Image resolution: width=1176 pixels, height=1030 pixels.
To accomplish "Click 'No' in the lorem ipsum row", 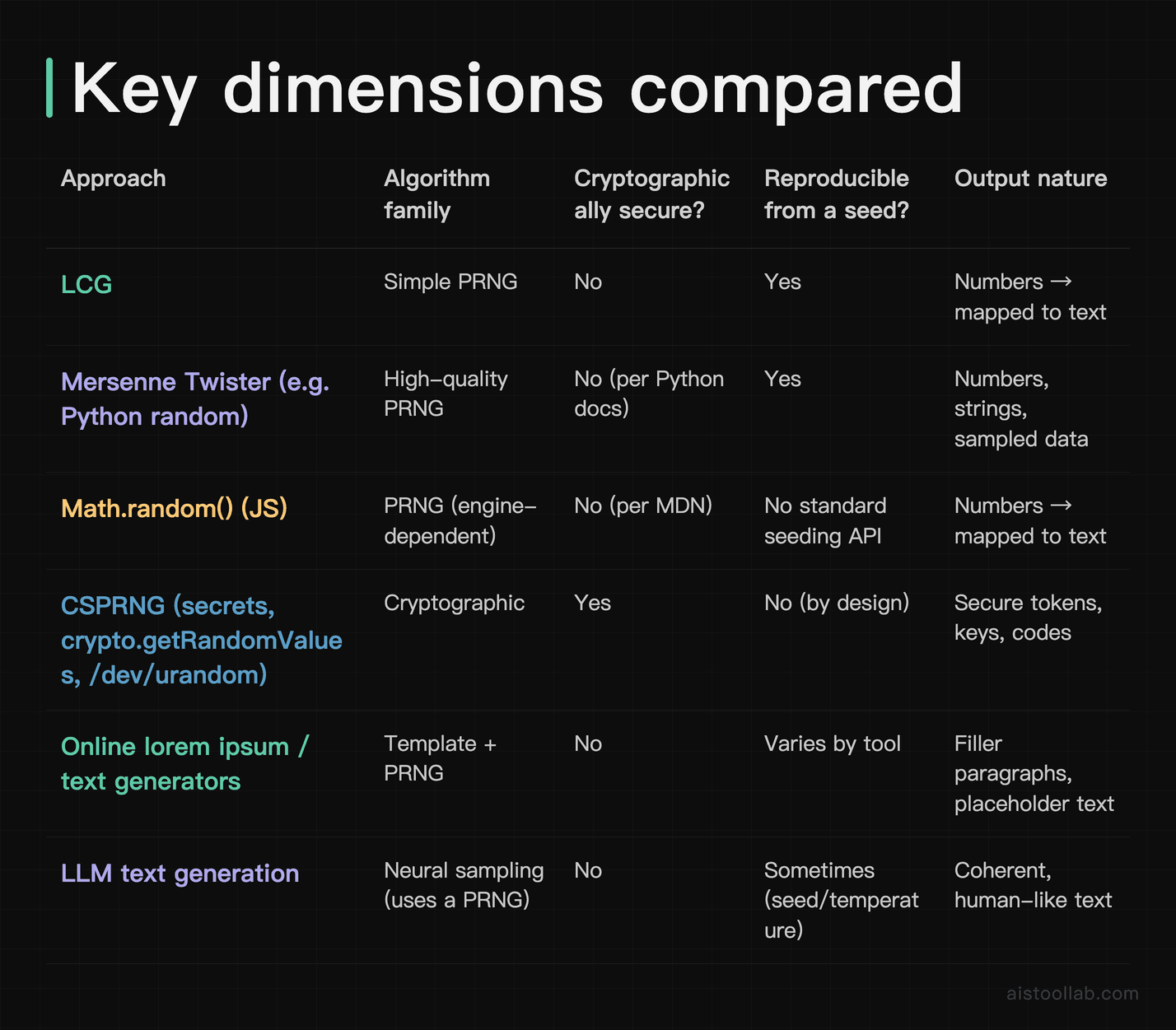I will [588, 743].
